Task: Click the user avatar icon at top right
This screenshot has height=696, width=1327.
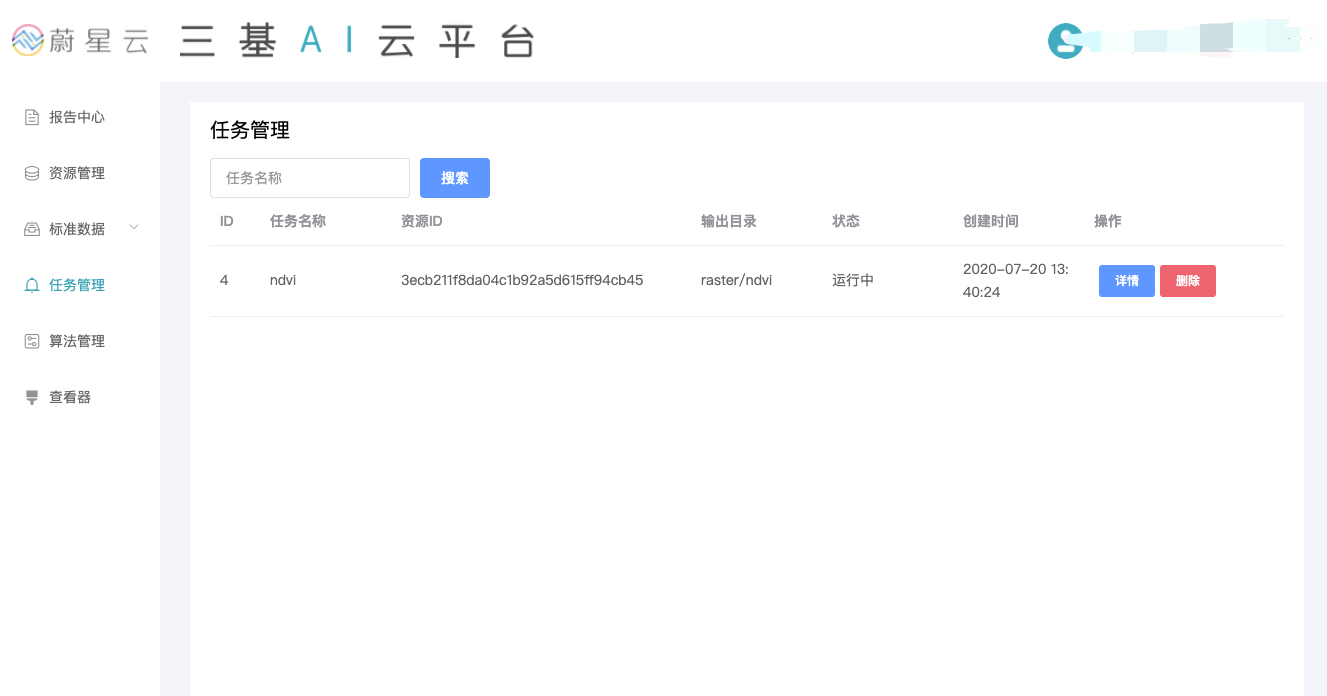Action: [x=1065, y=41]
